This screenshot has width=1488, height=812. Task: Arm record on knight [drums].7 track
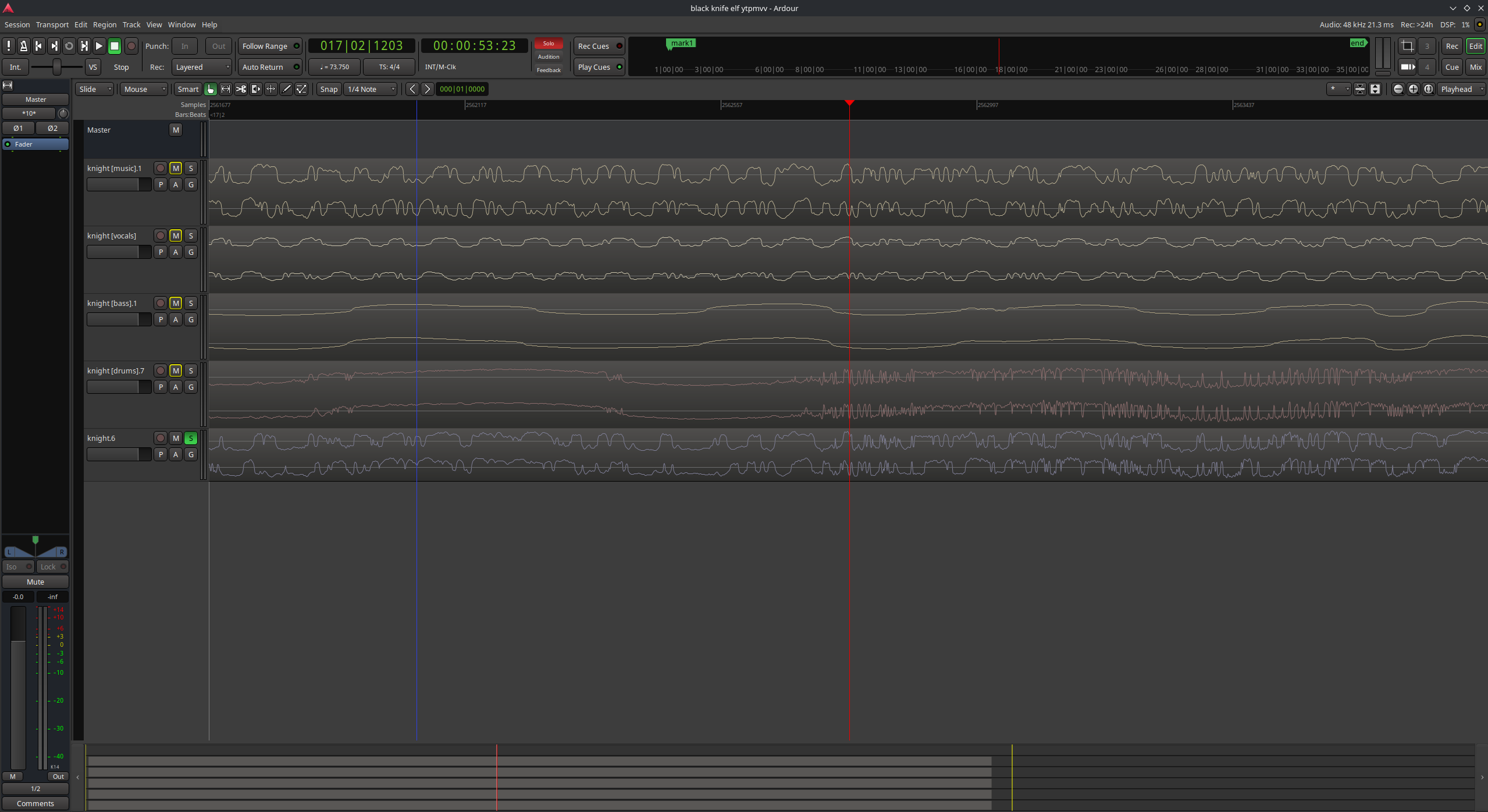161,371
